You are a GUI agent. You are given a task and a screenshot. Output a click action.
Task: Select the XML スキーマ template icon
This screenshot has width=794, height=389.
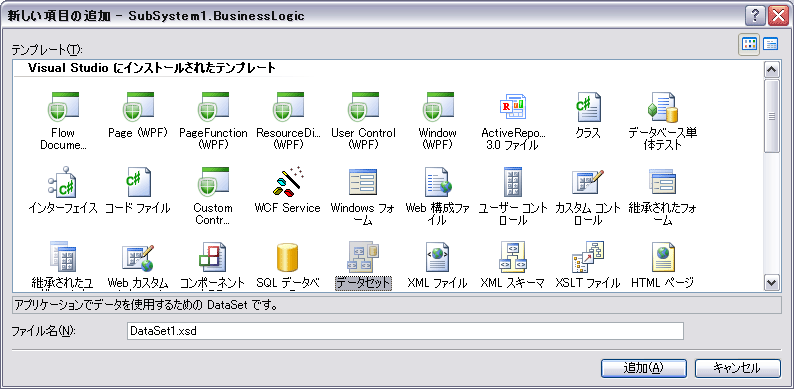(x=513, y=257)
